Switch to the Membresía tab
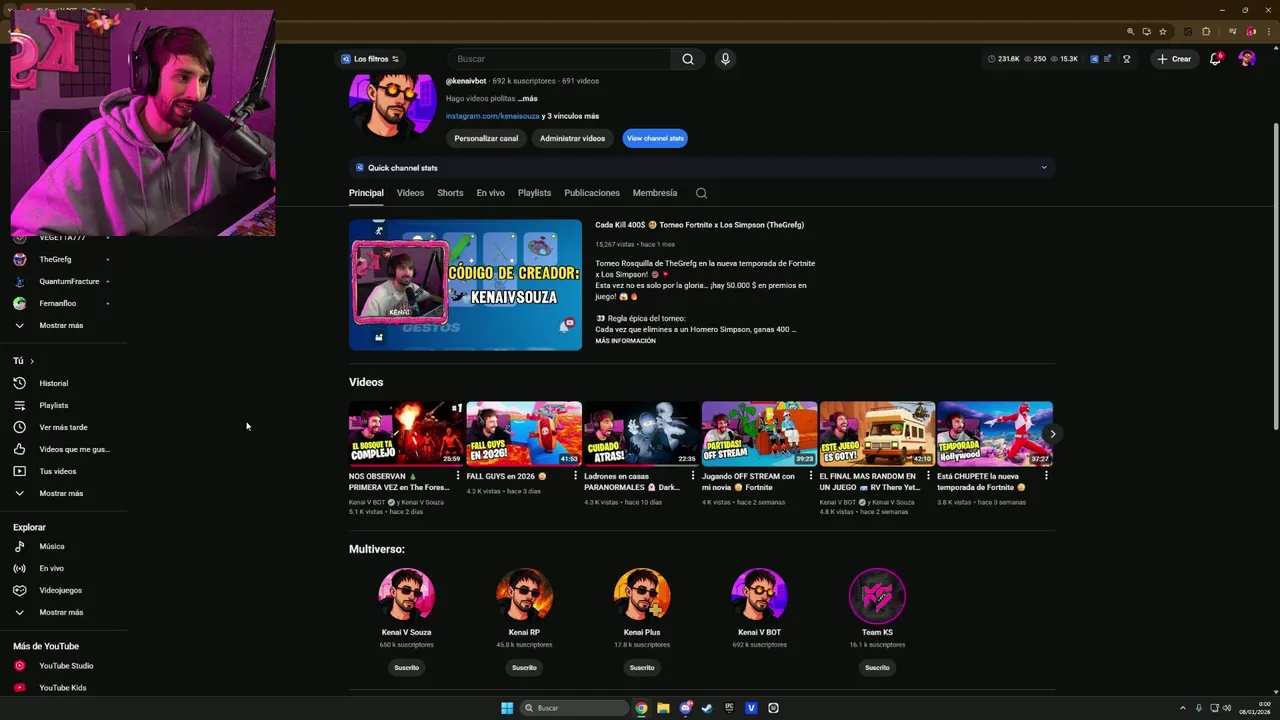The image size is (1280, 720). tap(655, 193)
